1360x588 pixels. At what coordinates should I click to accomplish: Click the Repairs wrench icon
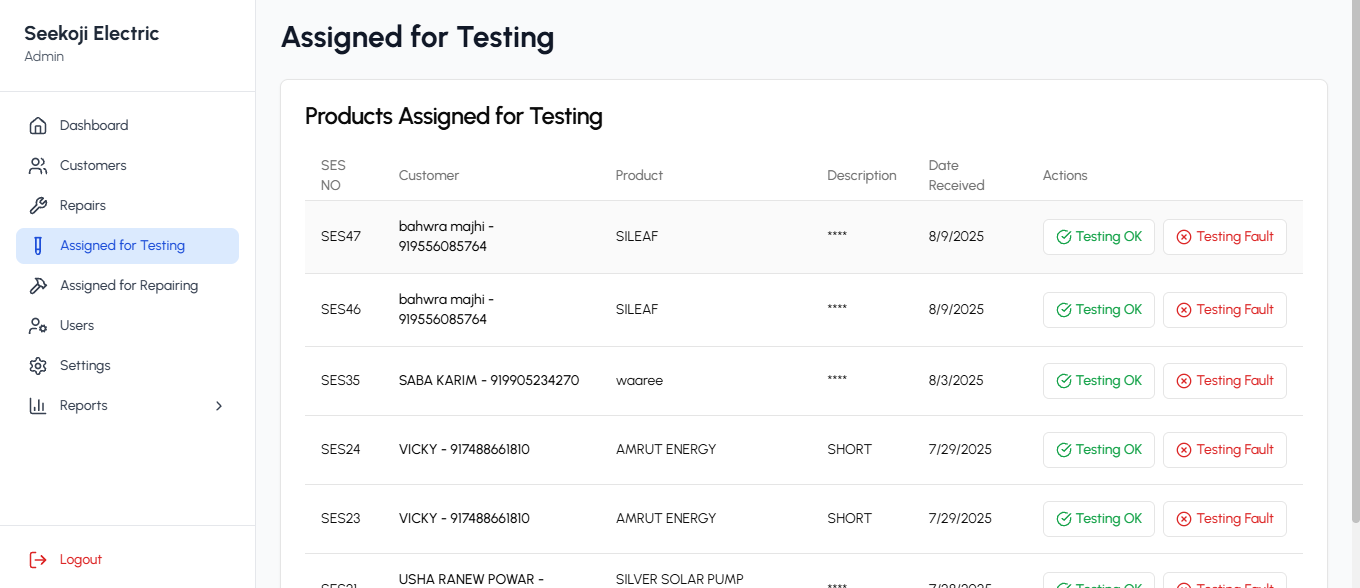(38, 206)
